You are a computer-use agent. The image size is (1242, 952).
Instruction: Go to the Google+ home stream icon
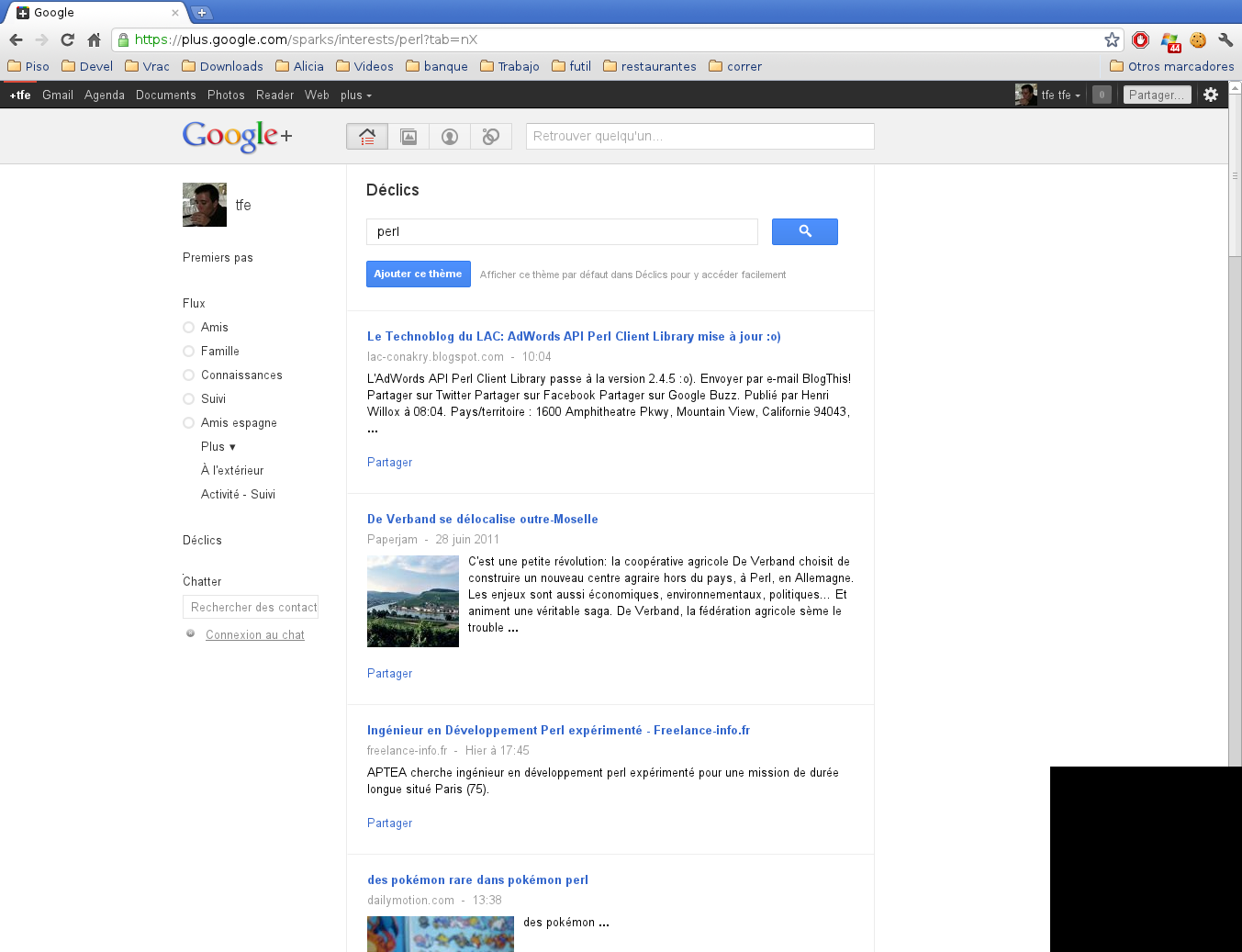tap(367, 137)
